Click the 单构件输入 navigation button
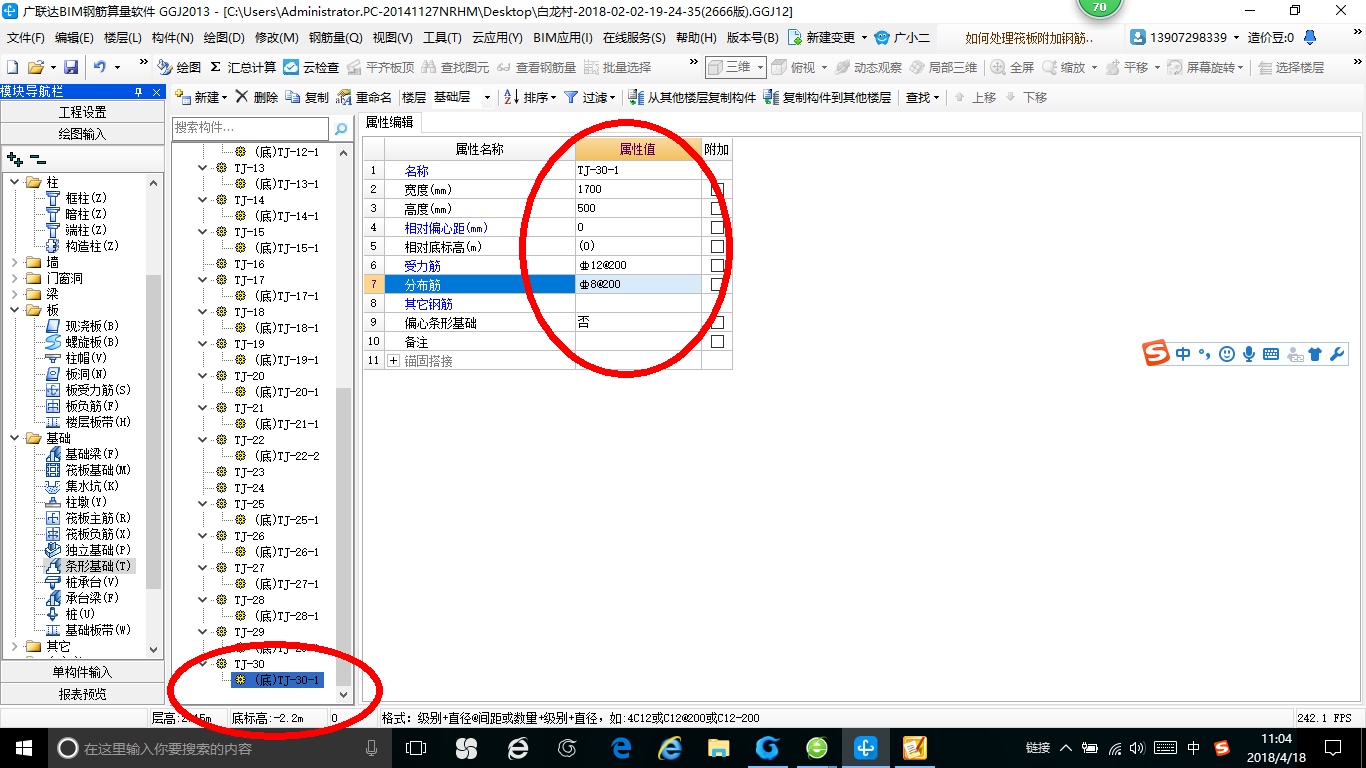The height and width of the screenshot is (768, 1366). pos(82,672)
